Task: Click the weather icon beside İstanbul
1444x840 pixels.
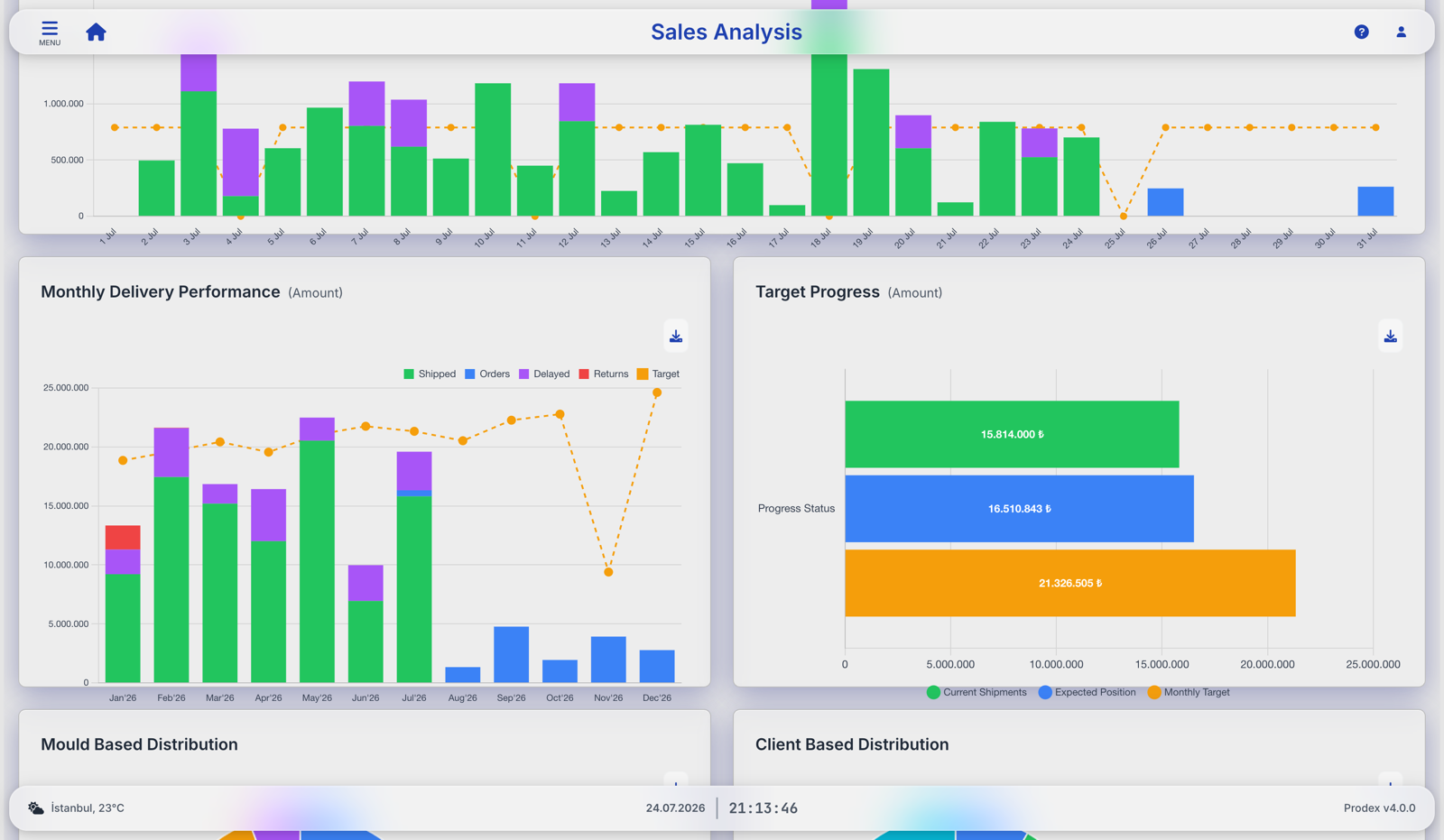Action: (35, 808)
